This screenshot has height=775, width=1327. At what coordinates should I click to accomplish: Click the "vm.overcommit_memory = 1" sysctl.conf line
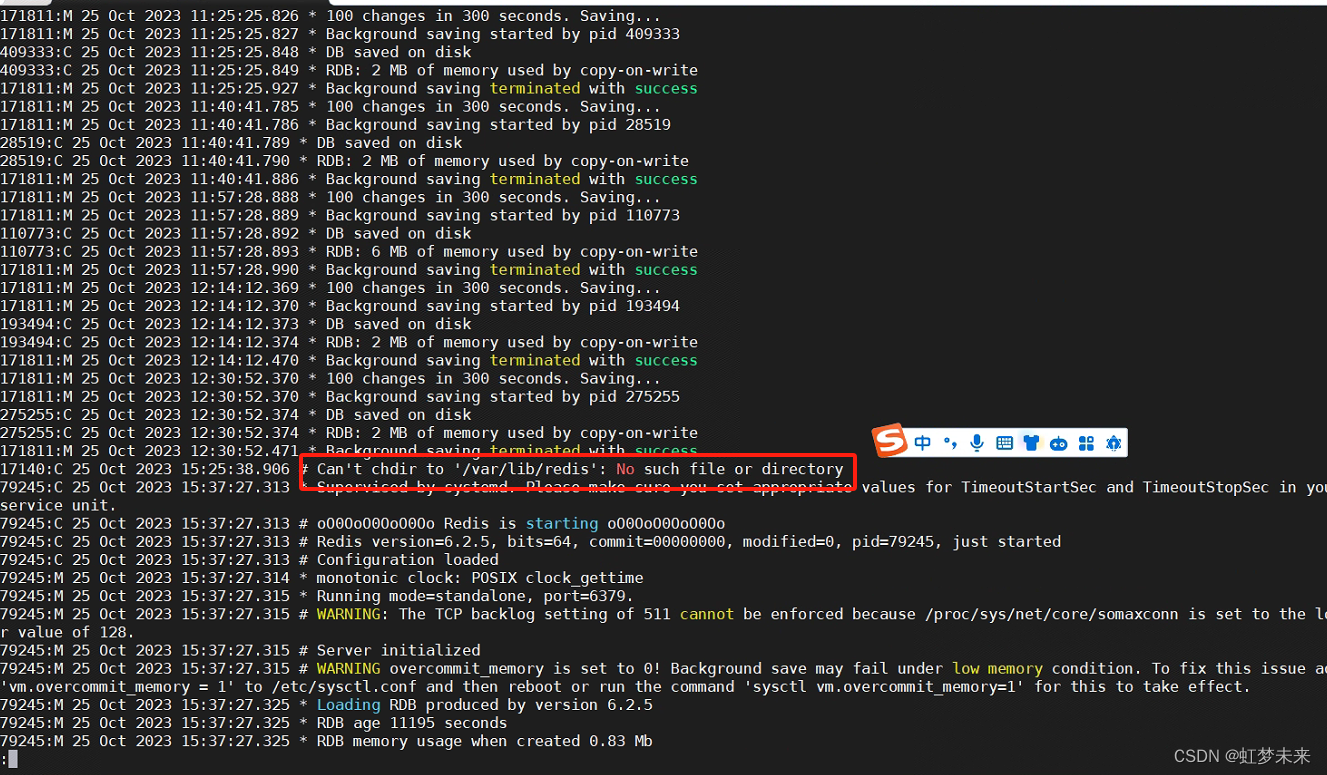tap(625, 686)
